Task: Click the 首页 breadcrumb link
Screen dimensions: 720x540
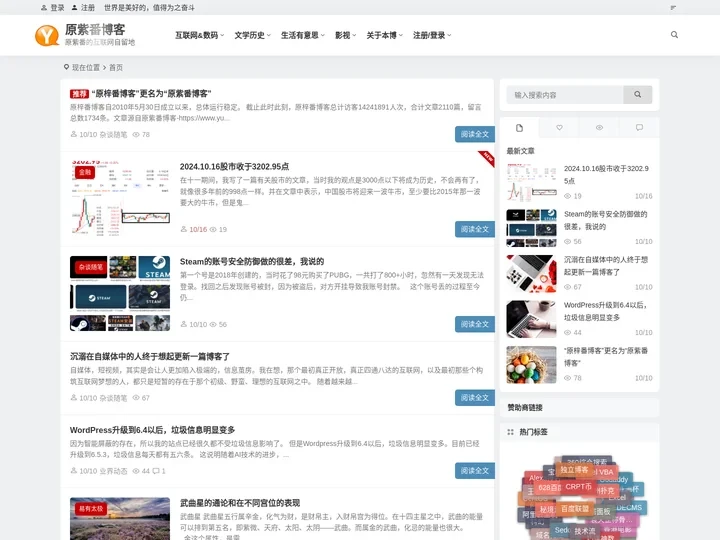Action: (116, 68)
